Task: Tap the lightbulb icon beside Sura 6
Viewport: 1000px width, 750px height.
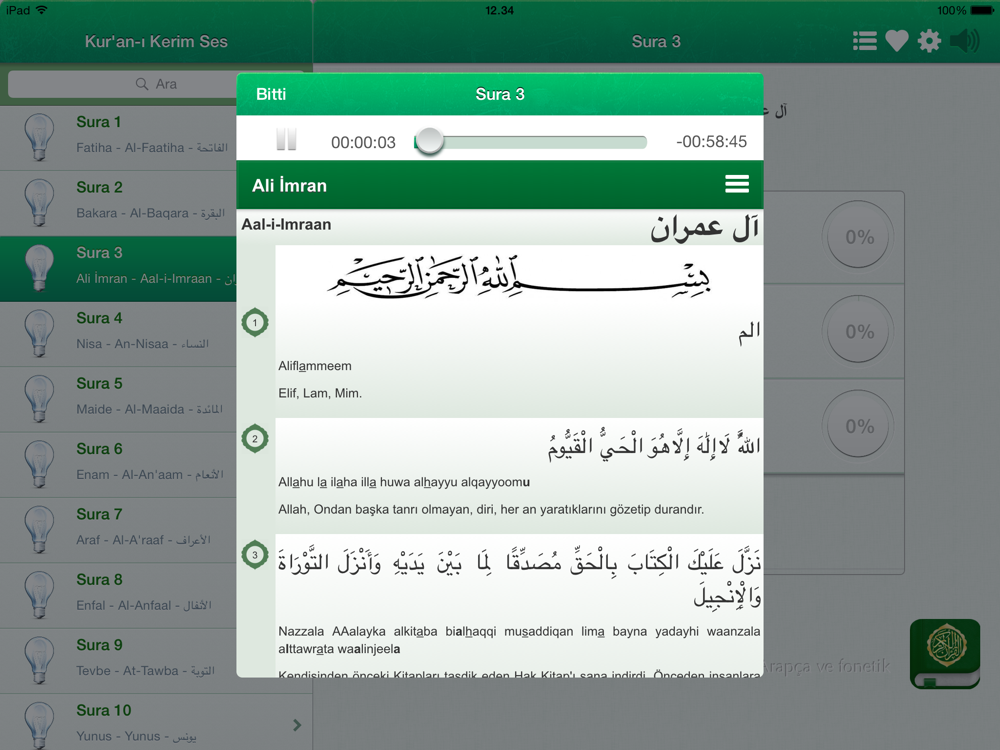Action: click(x=39, y=464)
